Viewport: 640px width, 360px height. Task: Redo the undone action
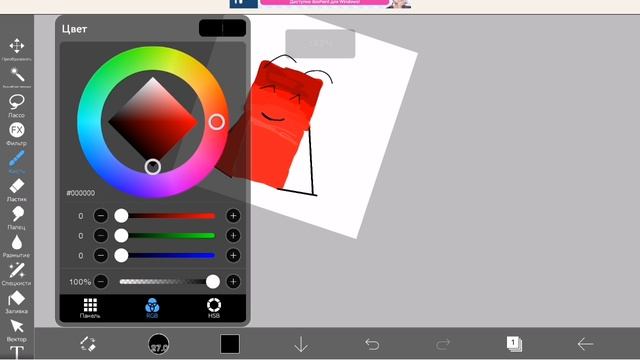click(443, 344)
